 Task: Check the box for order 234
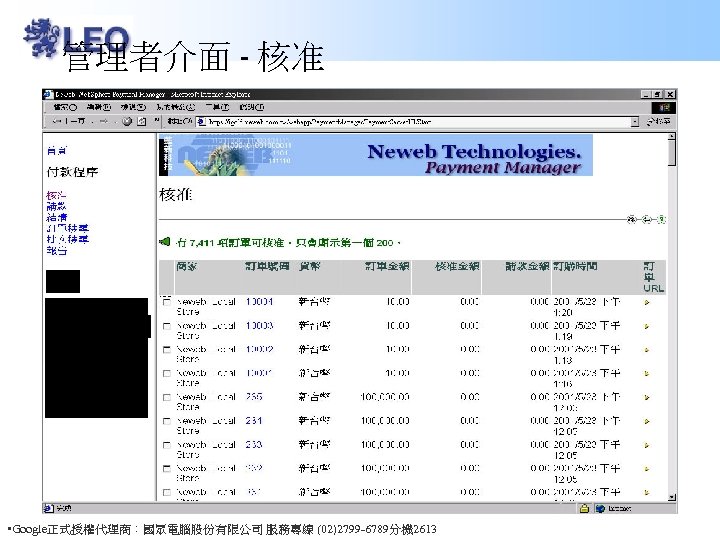coord(167,421)
